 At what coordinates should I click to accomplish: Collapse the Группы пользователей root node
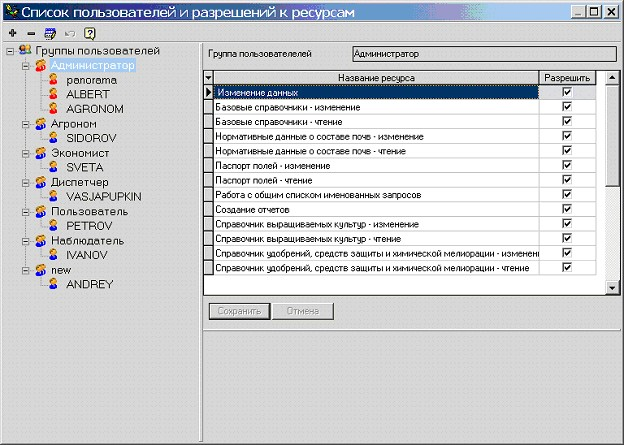[9, 51]
